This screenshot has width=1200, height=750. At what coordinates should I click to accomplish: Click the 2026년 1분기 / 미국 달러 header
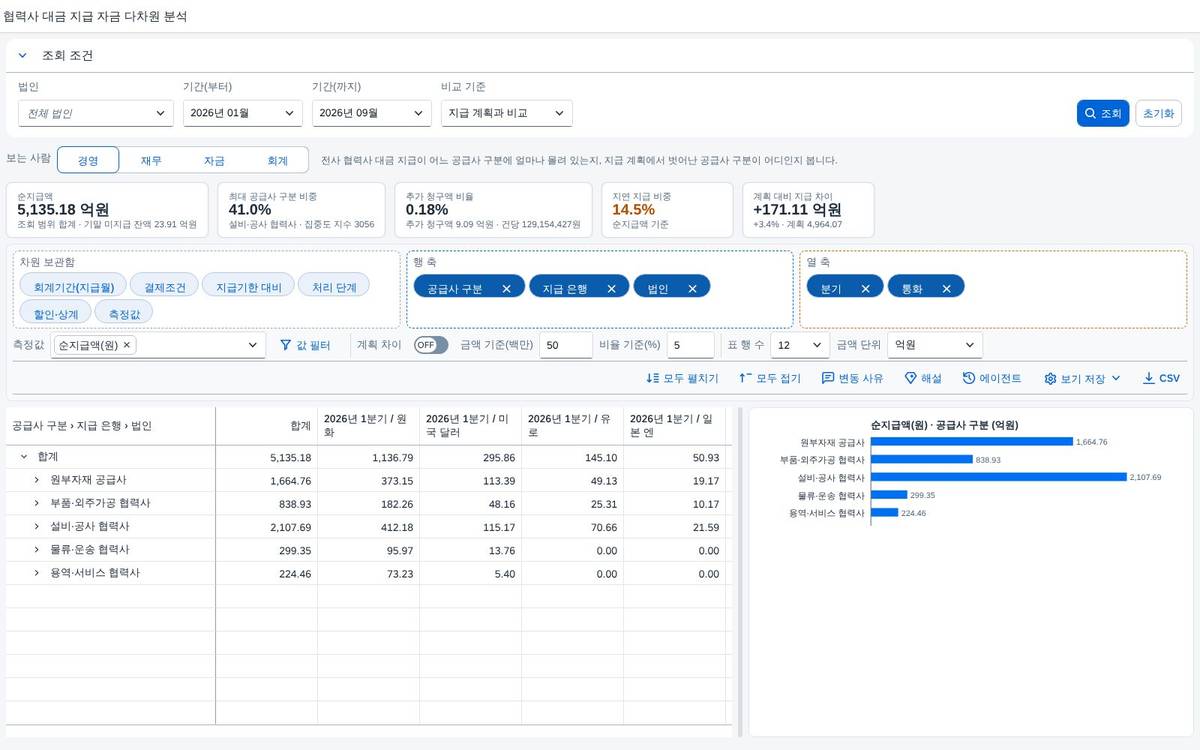470,426
